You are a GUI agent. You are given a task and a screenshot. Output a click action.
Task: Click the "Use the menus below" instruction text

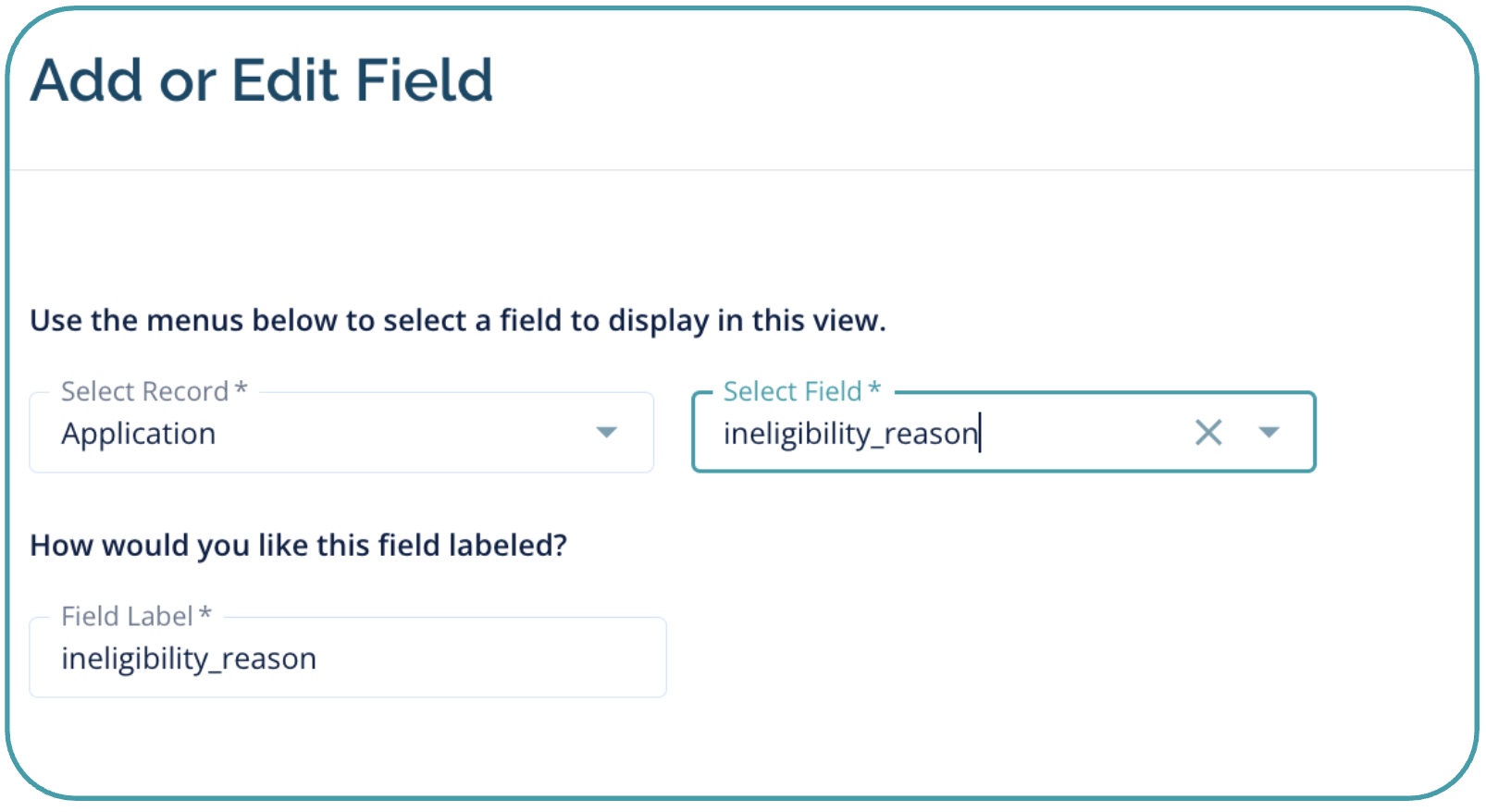[x=458, y=321]
